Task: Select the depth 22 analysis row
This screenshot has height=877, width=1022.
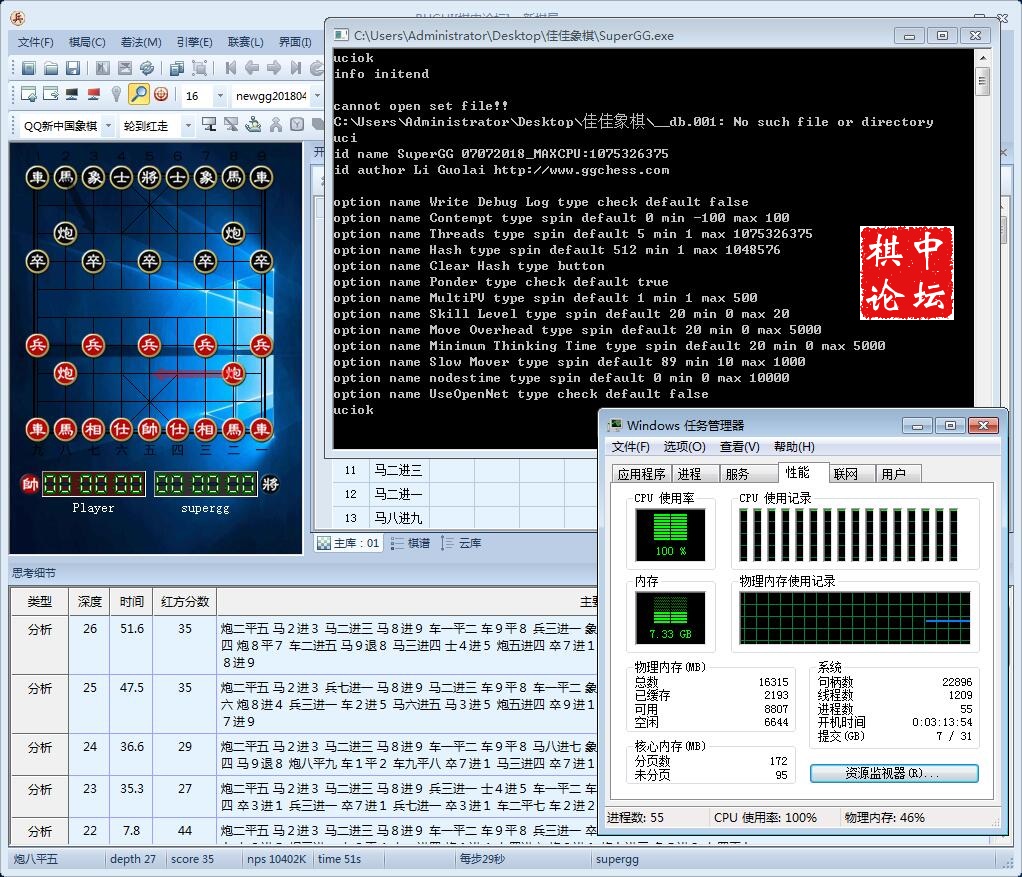Action: [x=304, y=831]
